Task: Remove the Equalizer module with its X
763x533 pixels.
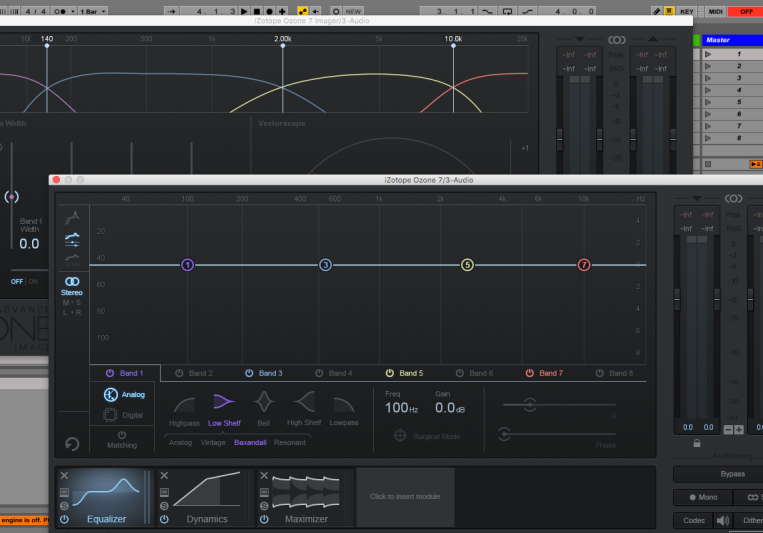Action: (x=64, y=476)
